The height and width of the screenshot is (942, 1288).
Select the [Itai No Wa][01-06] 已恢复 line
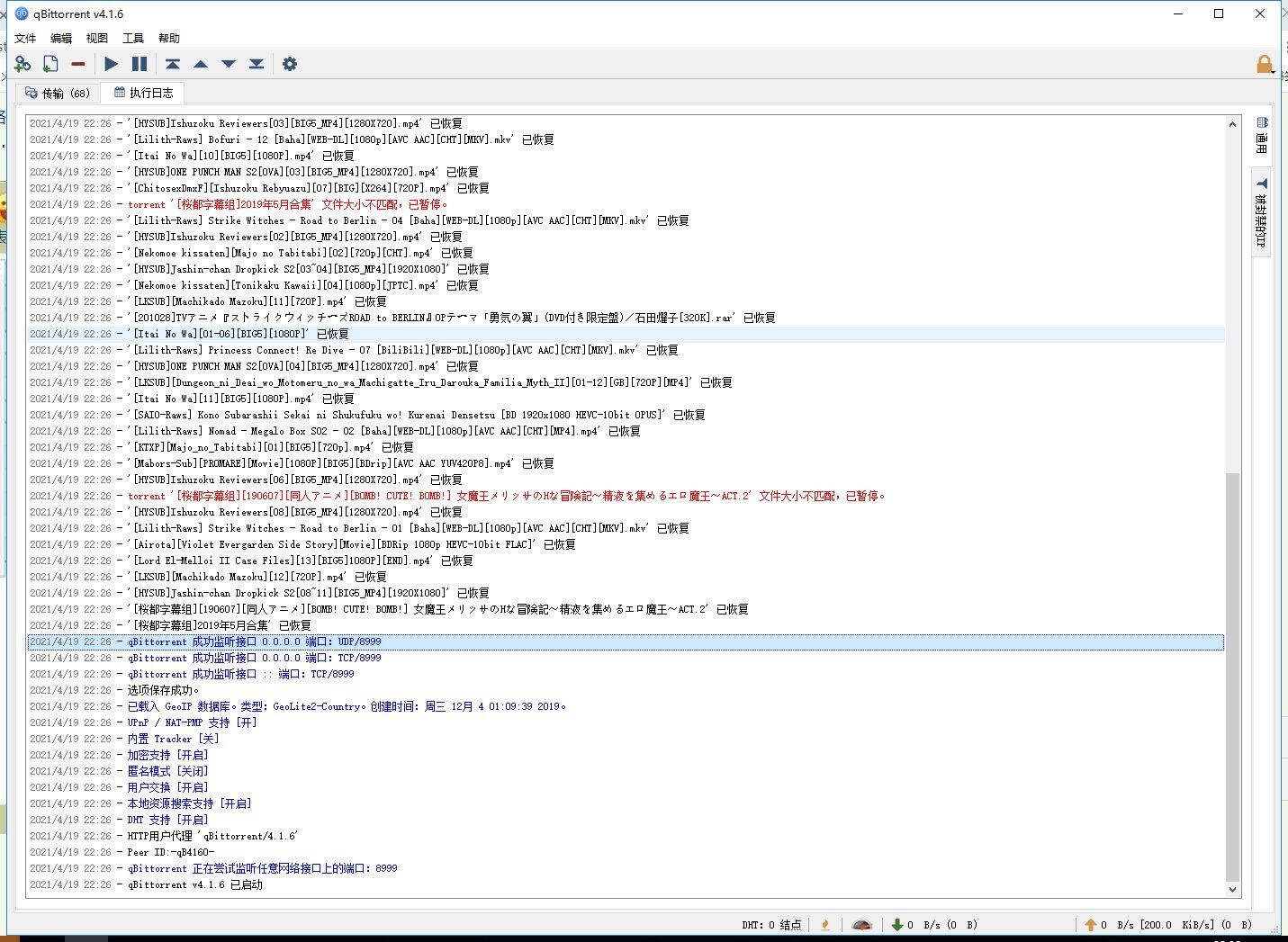tap(626, 334)
